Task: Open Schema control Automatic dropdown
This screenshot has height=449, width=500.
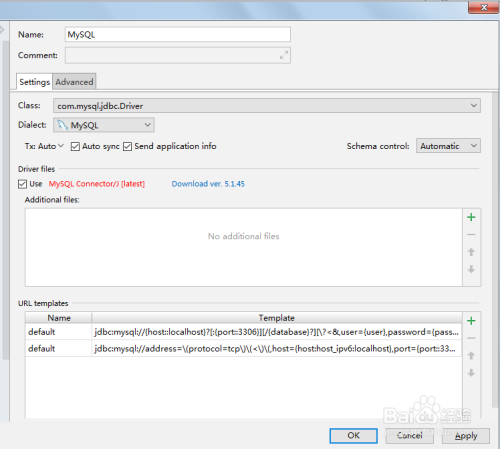Action: coord(448,146)
